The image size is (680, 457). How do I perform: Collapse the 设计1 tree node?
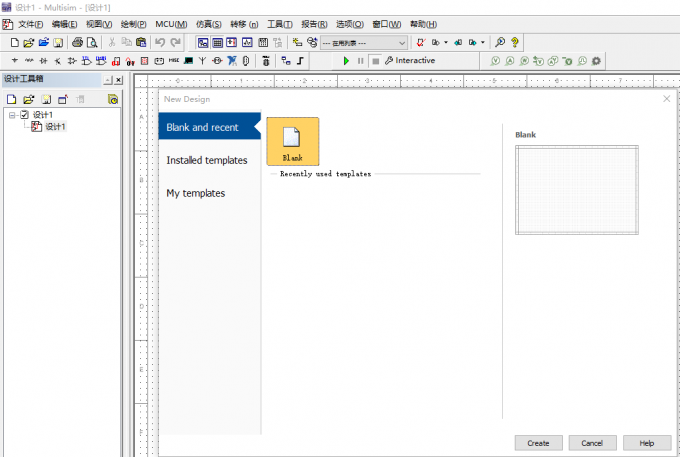[12, 115]
